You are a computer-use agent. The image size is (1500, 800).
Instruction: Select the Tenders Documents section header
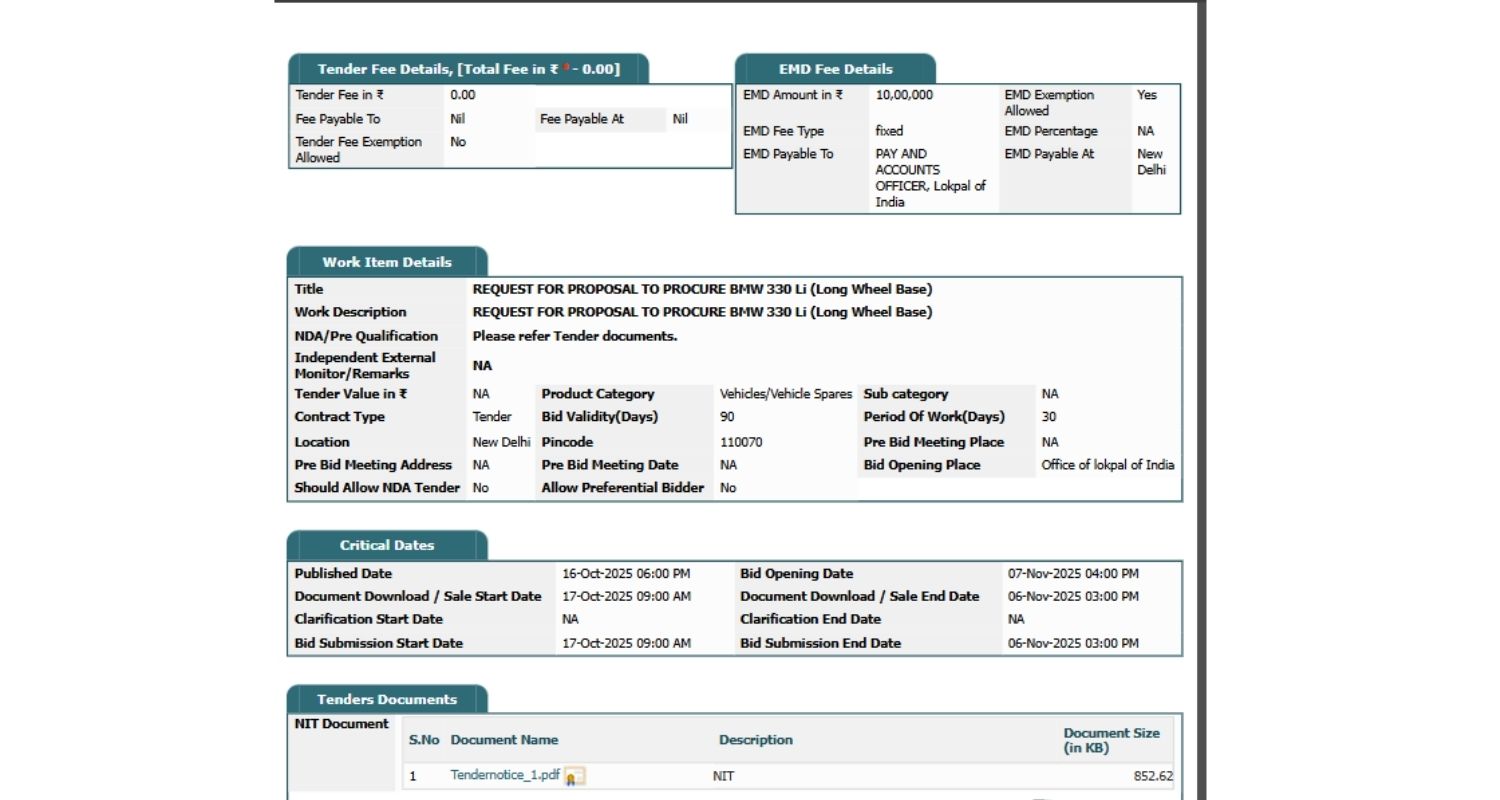pos(387,699)
